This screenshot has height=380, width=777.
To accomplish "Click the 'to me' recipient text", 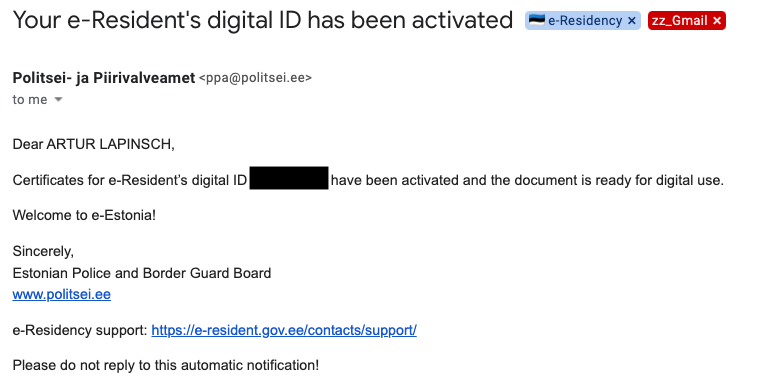I will tap(30, 100).
